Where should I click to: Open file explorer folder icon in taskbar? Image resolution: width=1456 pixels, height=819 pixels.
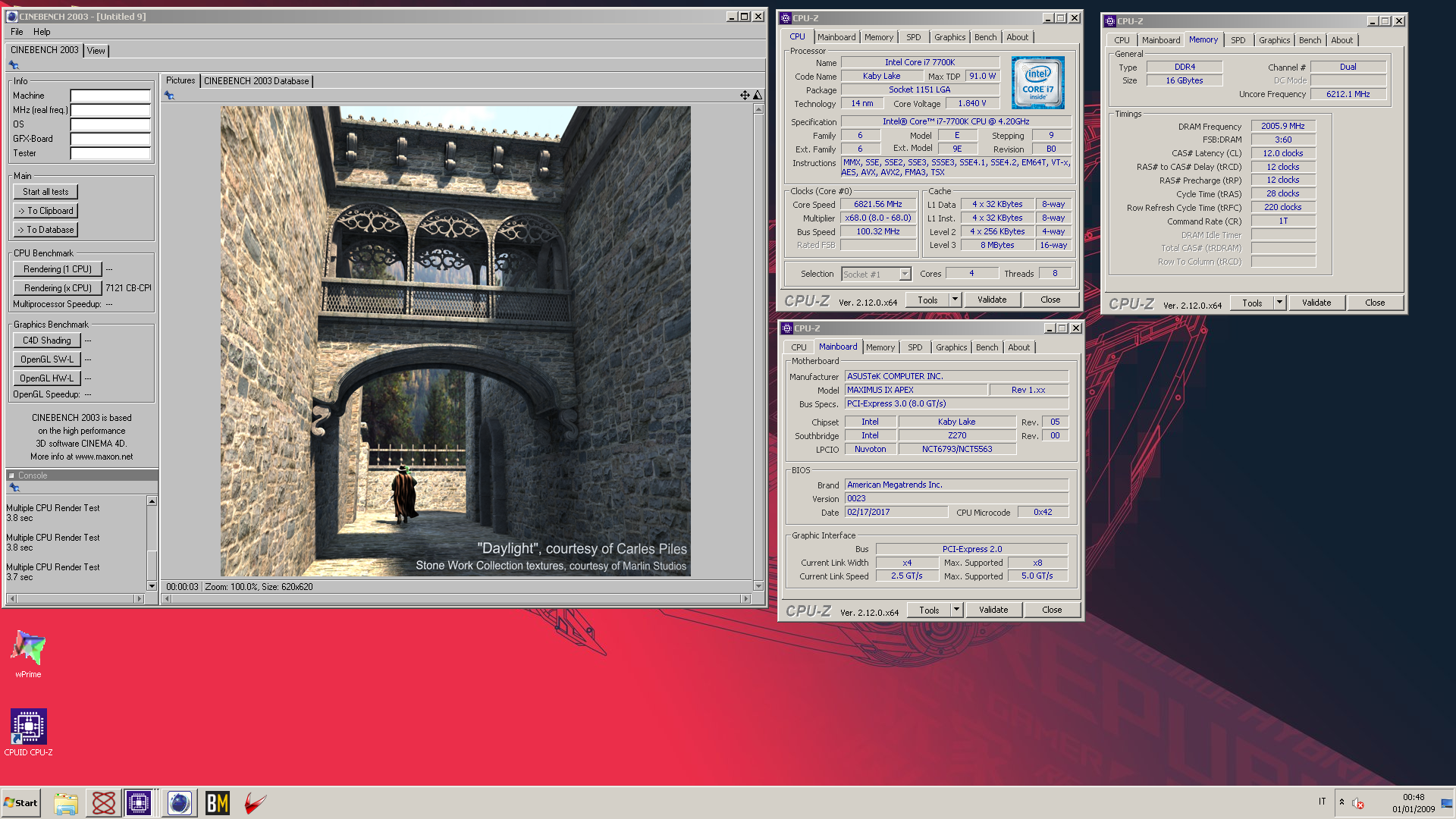click(x=66, y=803)
